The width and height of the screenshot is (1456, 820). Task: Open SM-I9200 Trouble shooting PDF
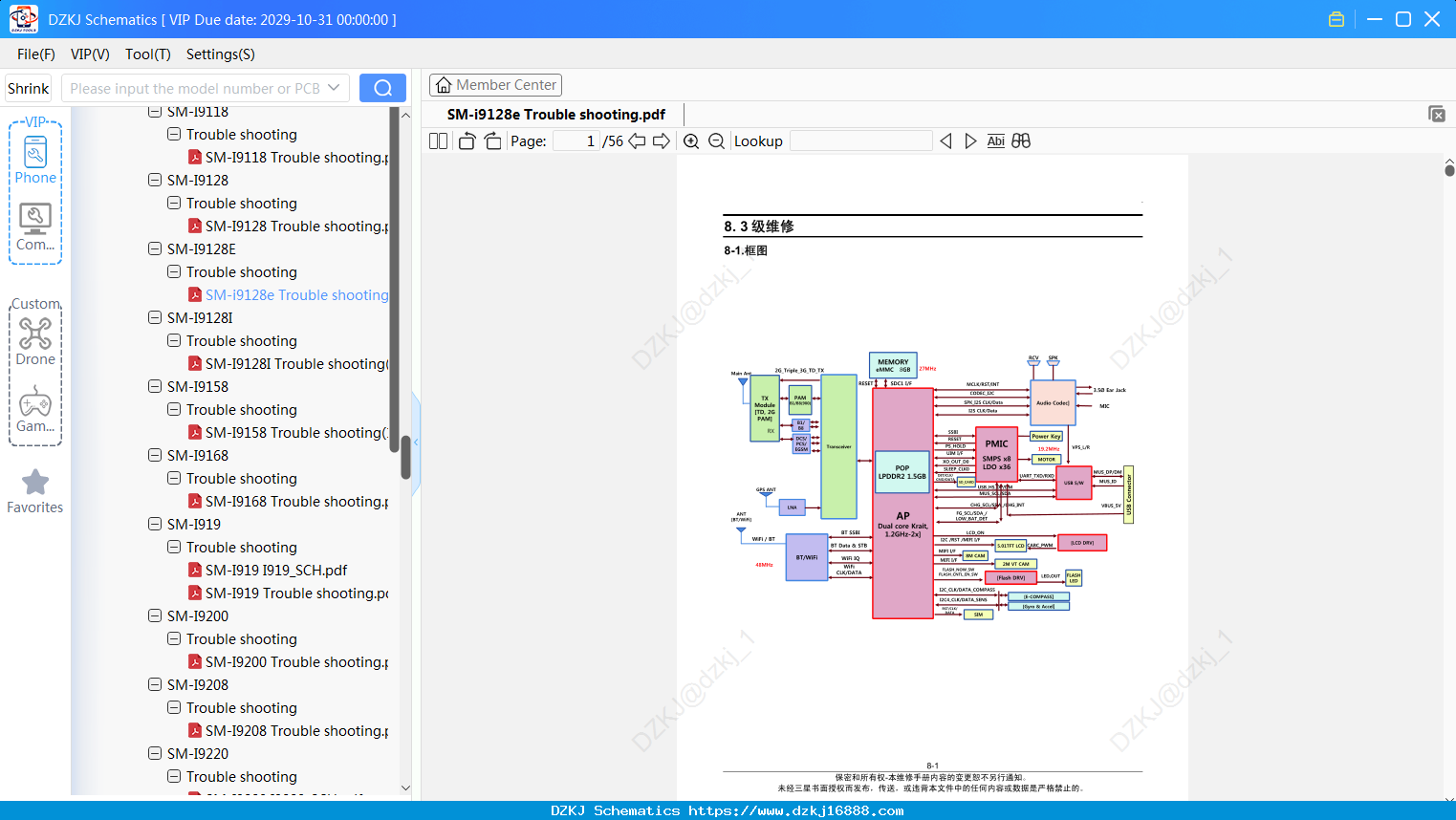288,662
